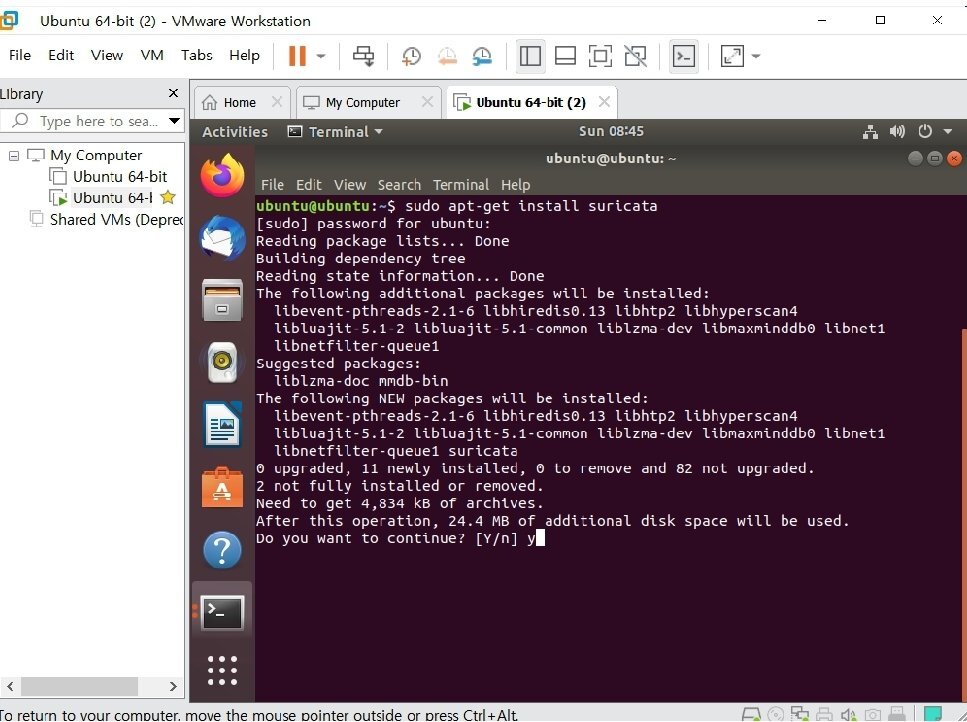This screenshot has height=722, width=967.
Task: Click the Library search field
Action: (x=89, y=121)
